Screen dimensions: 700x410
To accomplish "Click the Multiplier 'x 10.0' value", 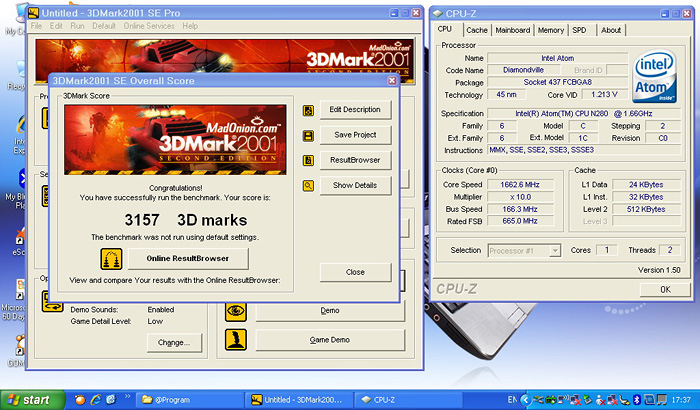I will [x=520, y=197].
